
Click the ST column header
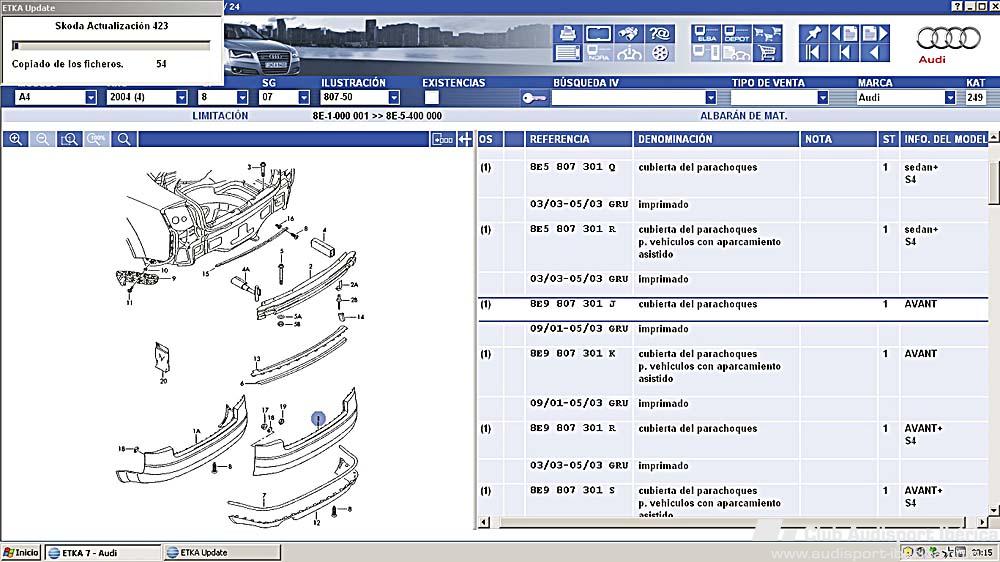888,139
